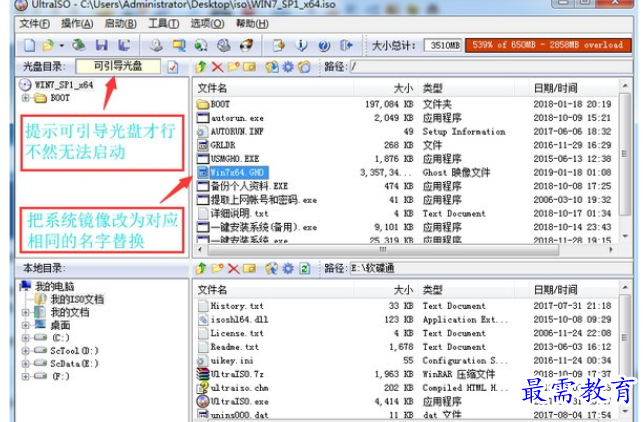Click the blue Help question mark icon

pos(324,45)
